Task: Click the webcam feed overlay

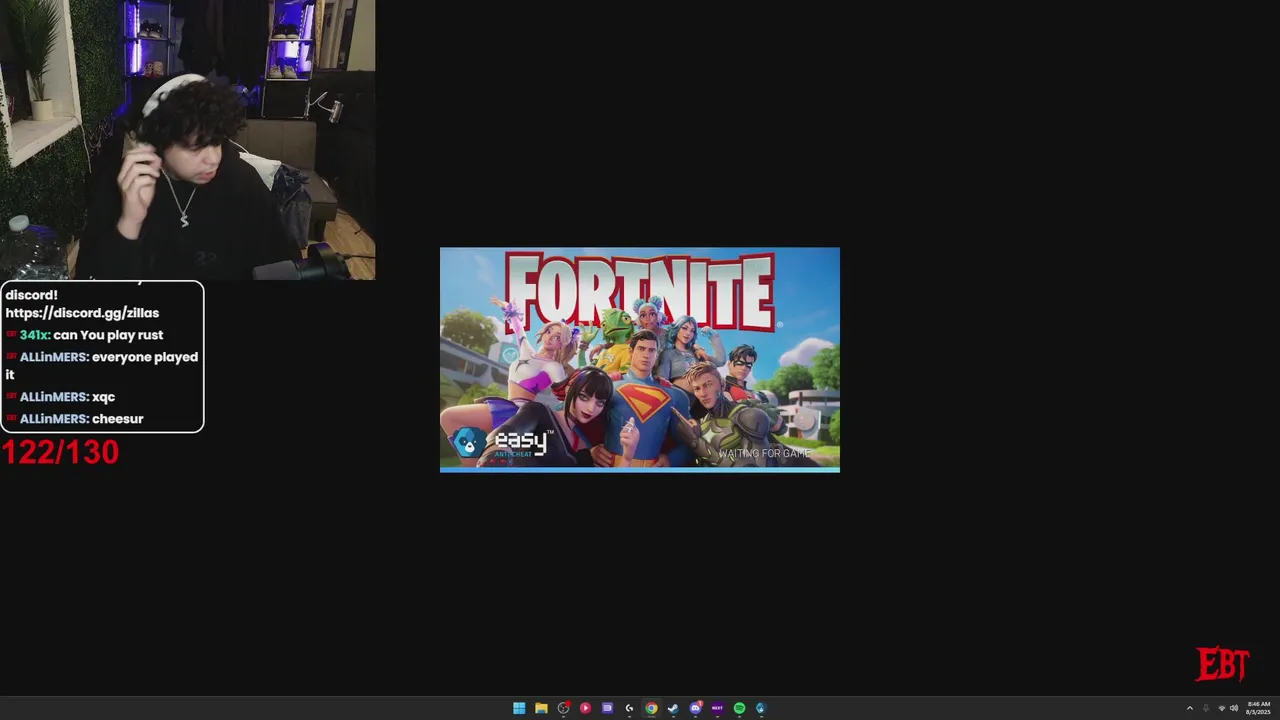Action: (188, 140)
